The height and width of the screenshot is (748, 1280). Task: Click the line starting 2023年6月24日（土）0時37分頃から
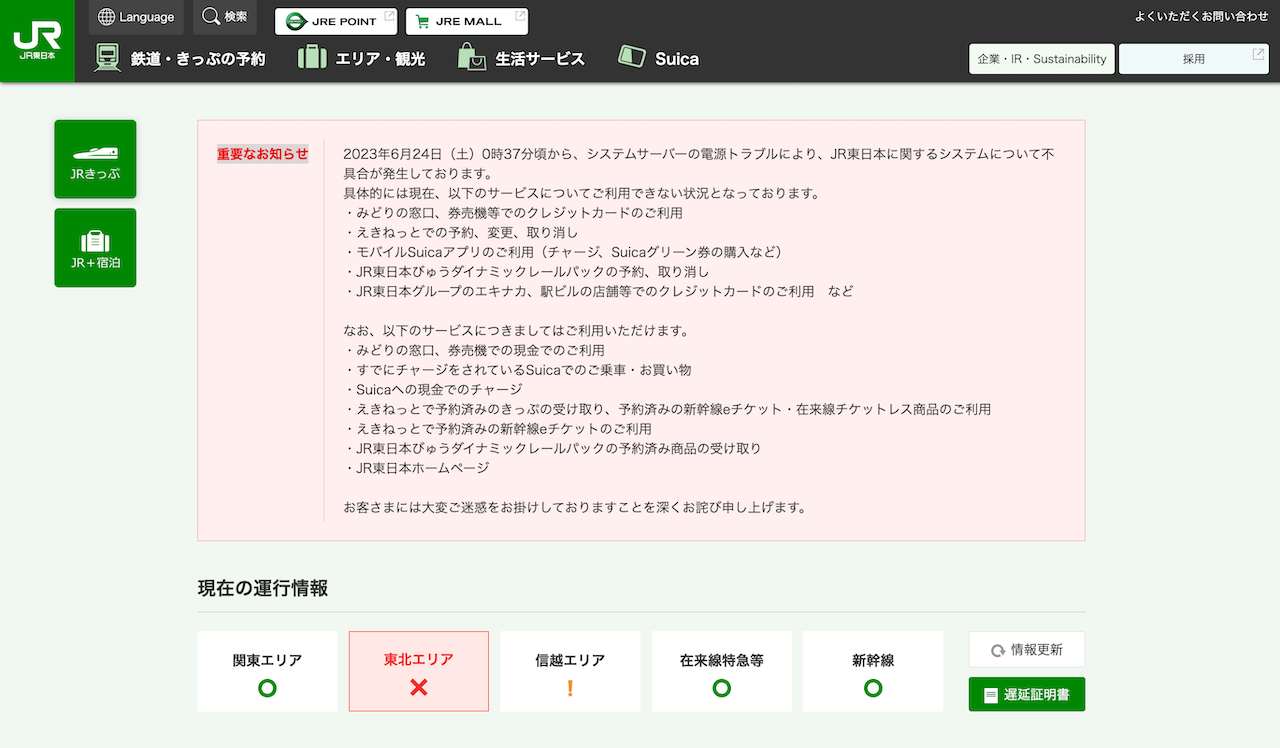point(699,154)
